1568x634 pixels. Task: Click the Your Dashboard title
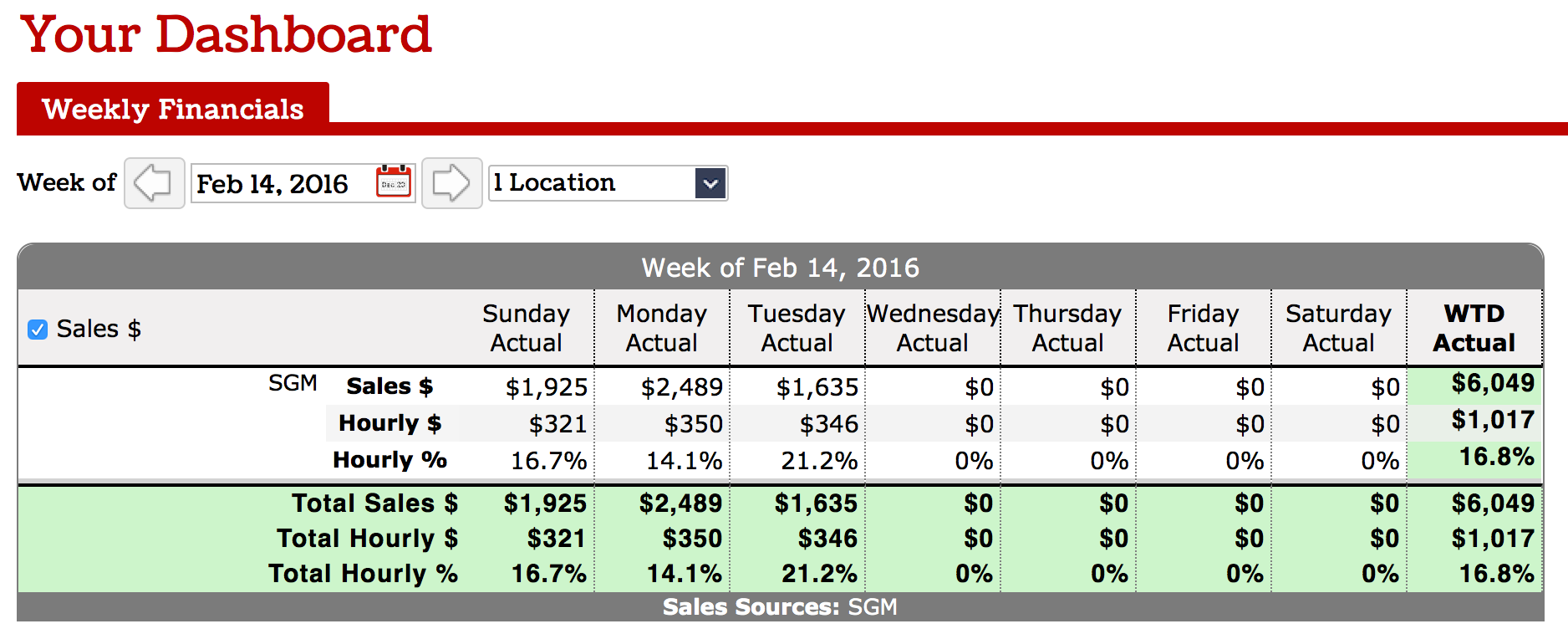point(227,35)
